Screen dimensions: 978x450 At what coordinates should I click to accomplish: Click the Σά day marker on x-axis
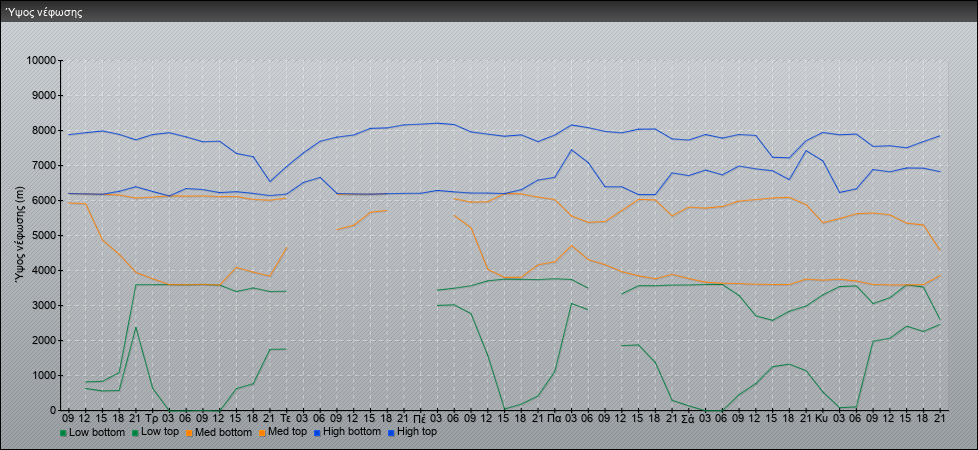click(x=688, y=419)
